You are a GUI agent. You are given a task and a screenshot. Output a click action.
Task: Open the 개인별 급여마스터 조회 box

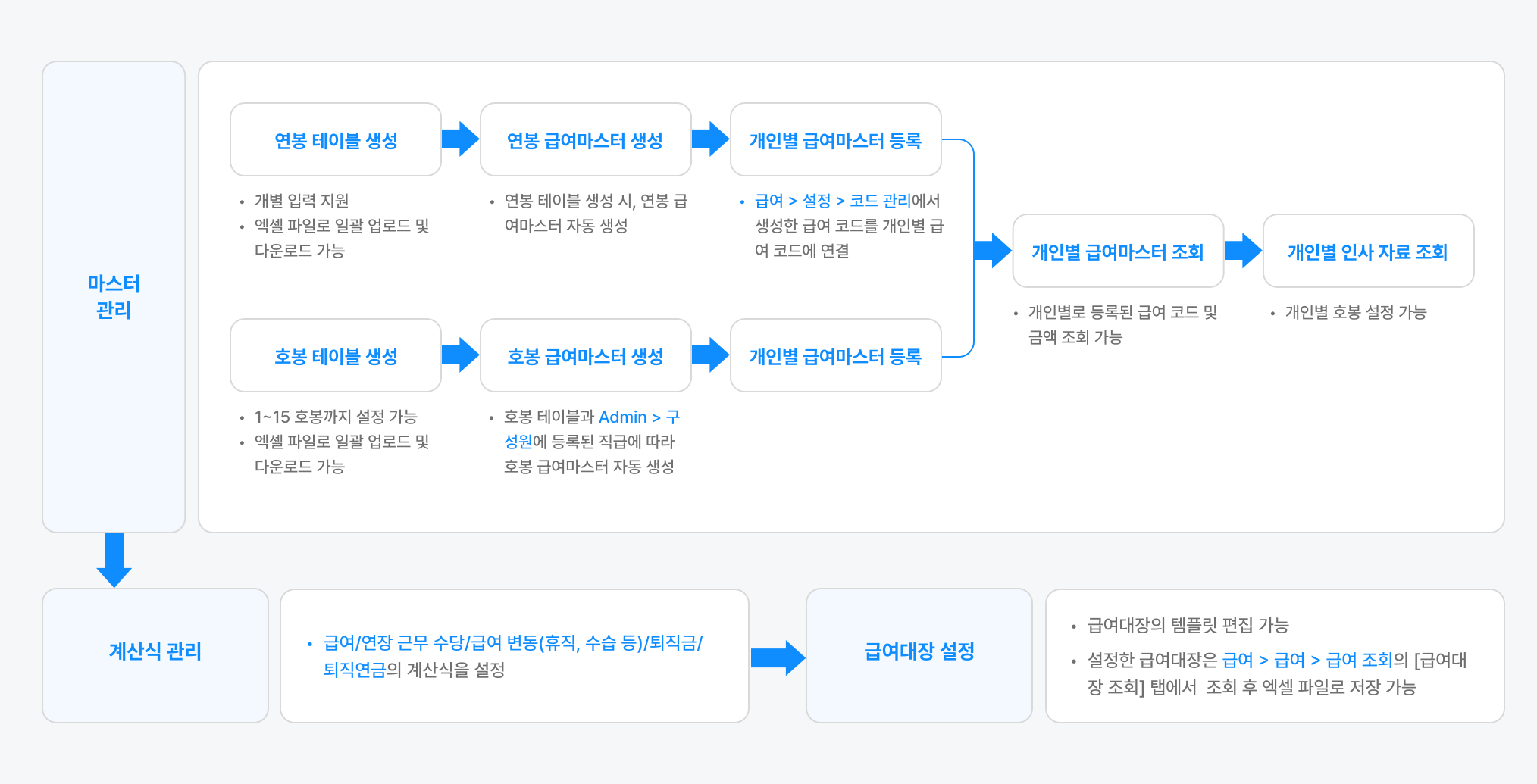click(1118, 251)
